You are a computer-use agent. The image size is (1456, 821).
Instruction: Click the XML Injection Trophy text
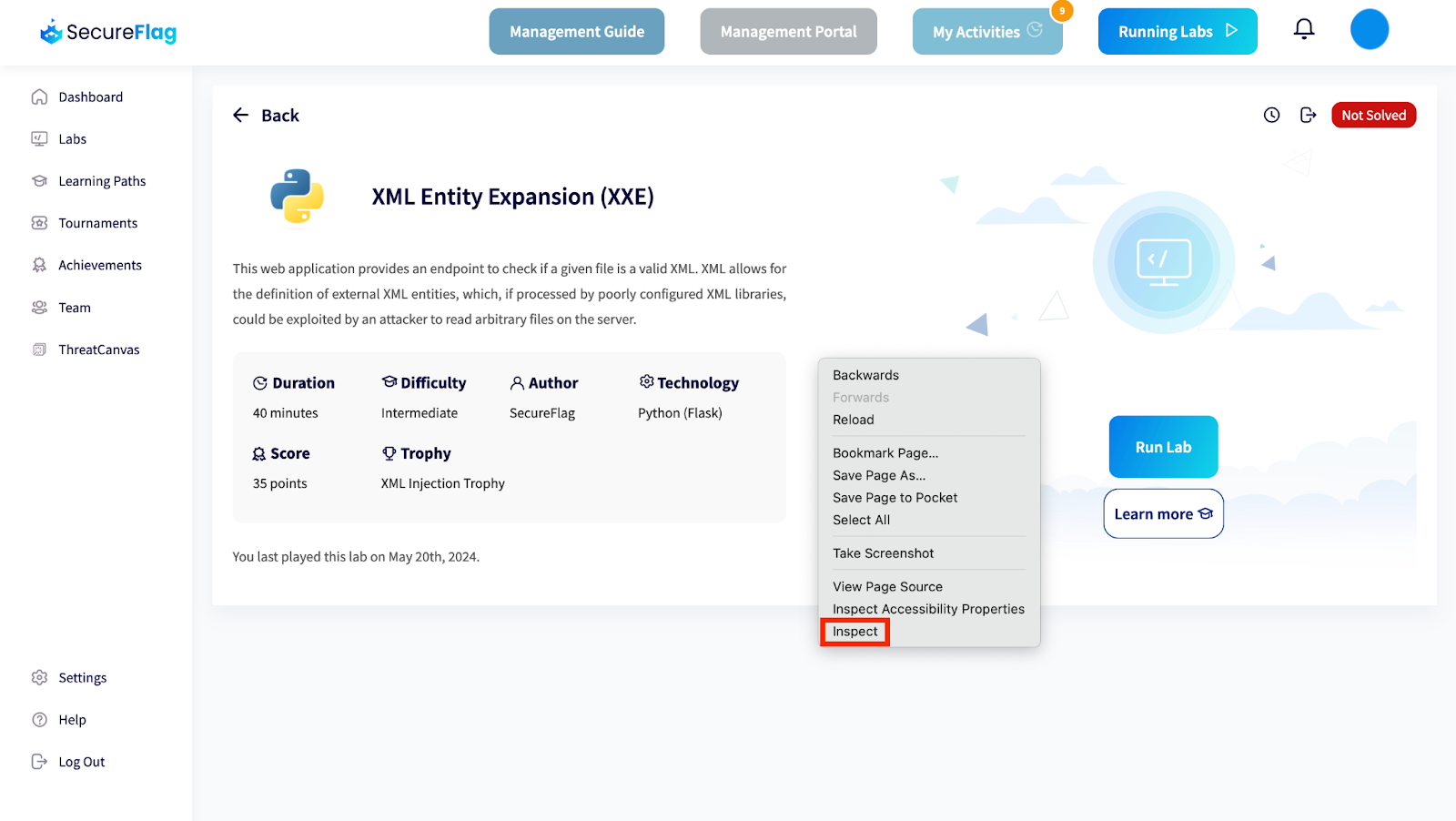[443, 483]
